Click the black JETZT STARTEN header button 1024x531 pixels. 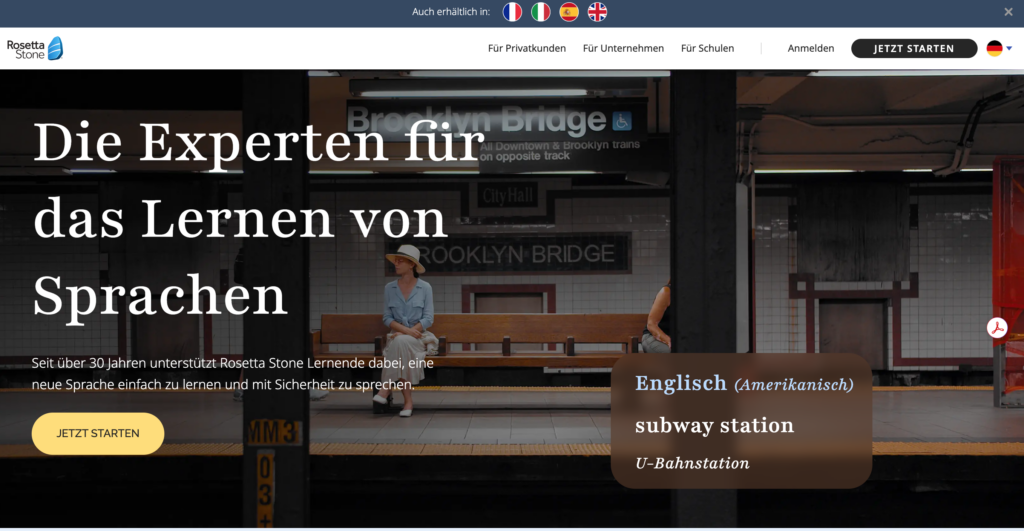click(x=914, y=48)
